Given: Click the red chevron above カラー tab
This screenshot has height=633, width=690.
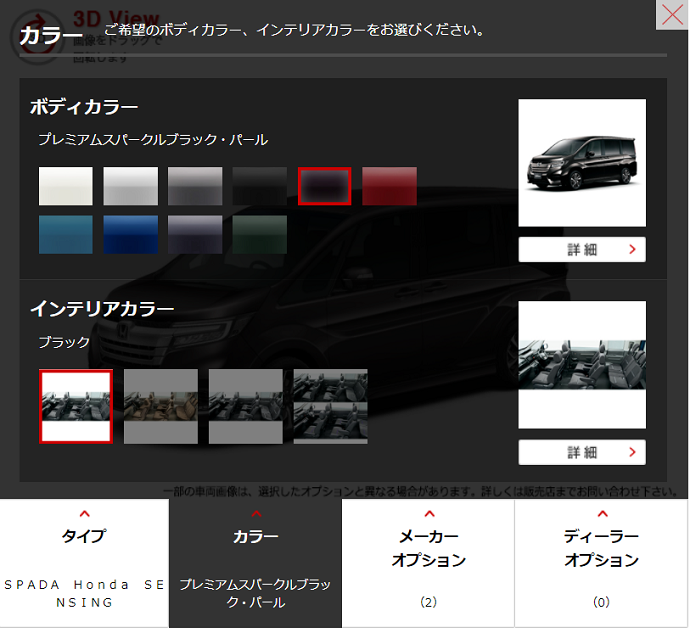Looking at the screenshot, I should pos(257,513).
